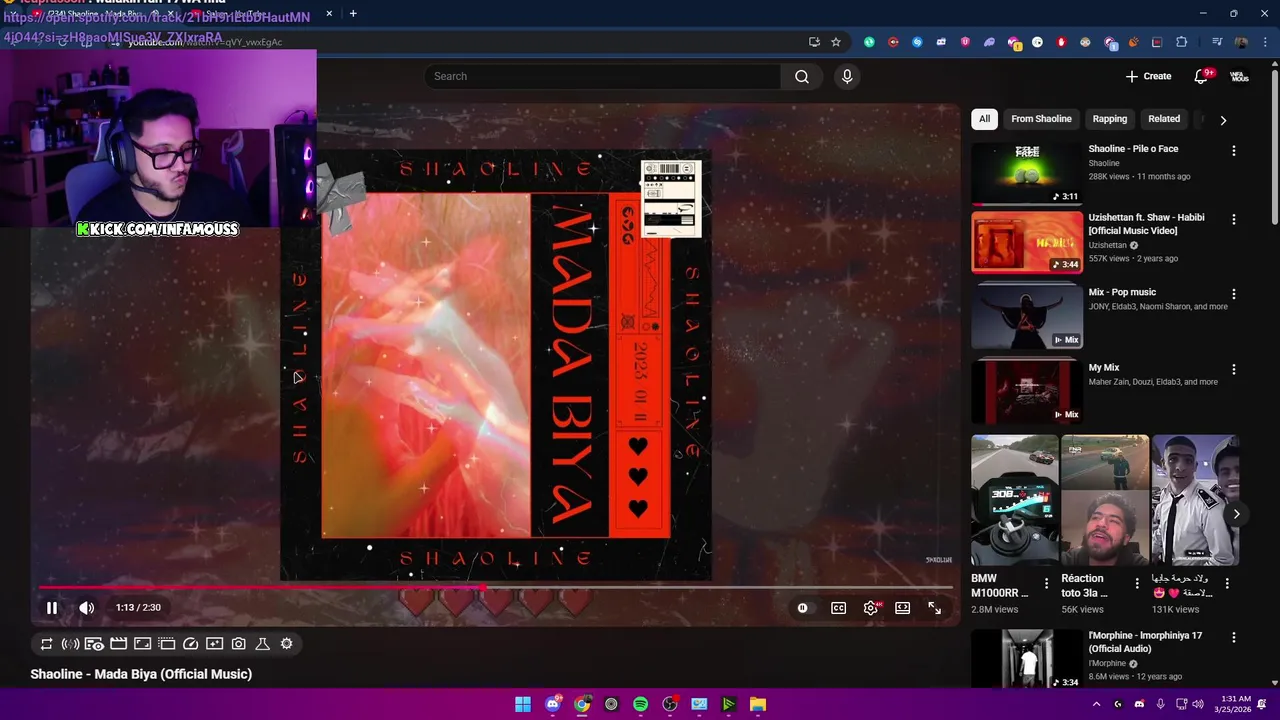Click the pop-up player dashed window icon
Image resolution: width=1280 pixels, height=720 pixels.
pyautogui.click(x=166, y=644)
